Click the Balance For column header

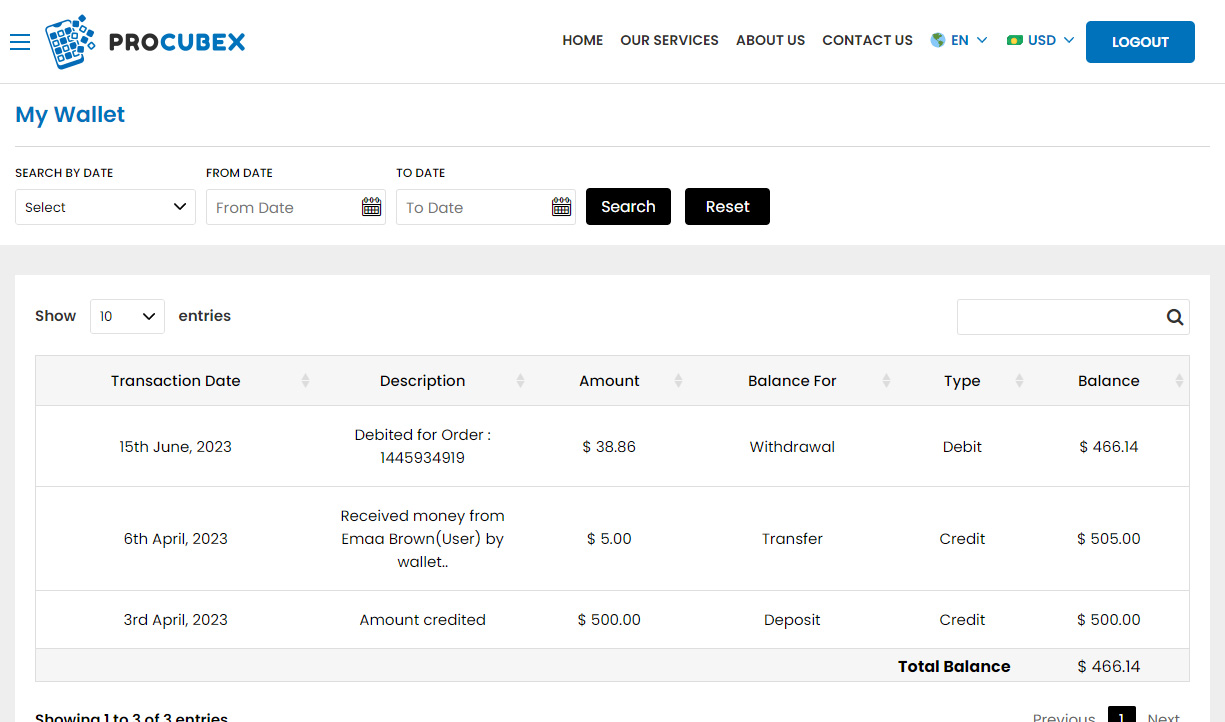792,381
